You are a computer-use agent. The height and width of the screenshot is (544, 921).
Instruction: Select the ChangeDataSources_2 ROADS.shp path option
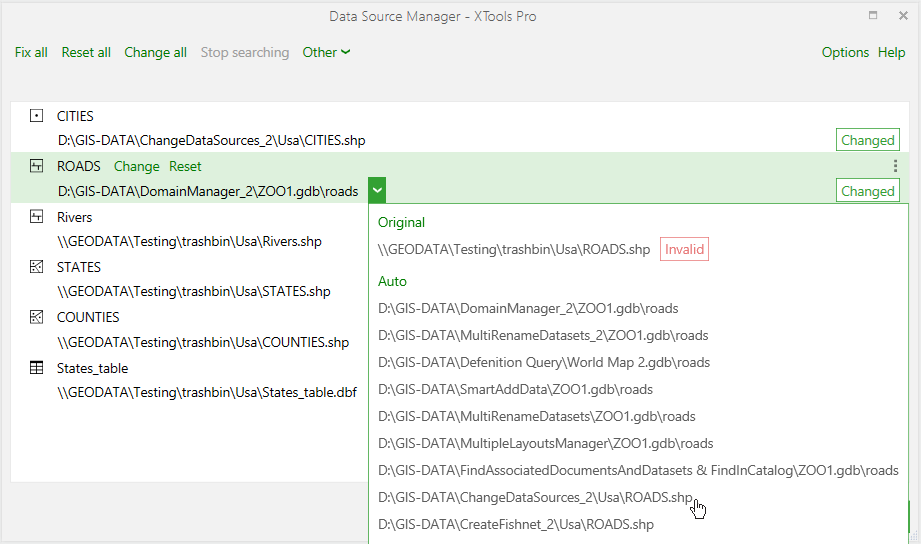535,498
